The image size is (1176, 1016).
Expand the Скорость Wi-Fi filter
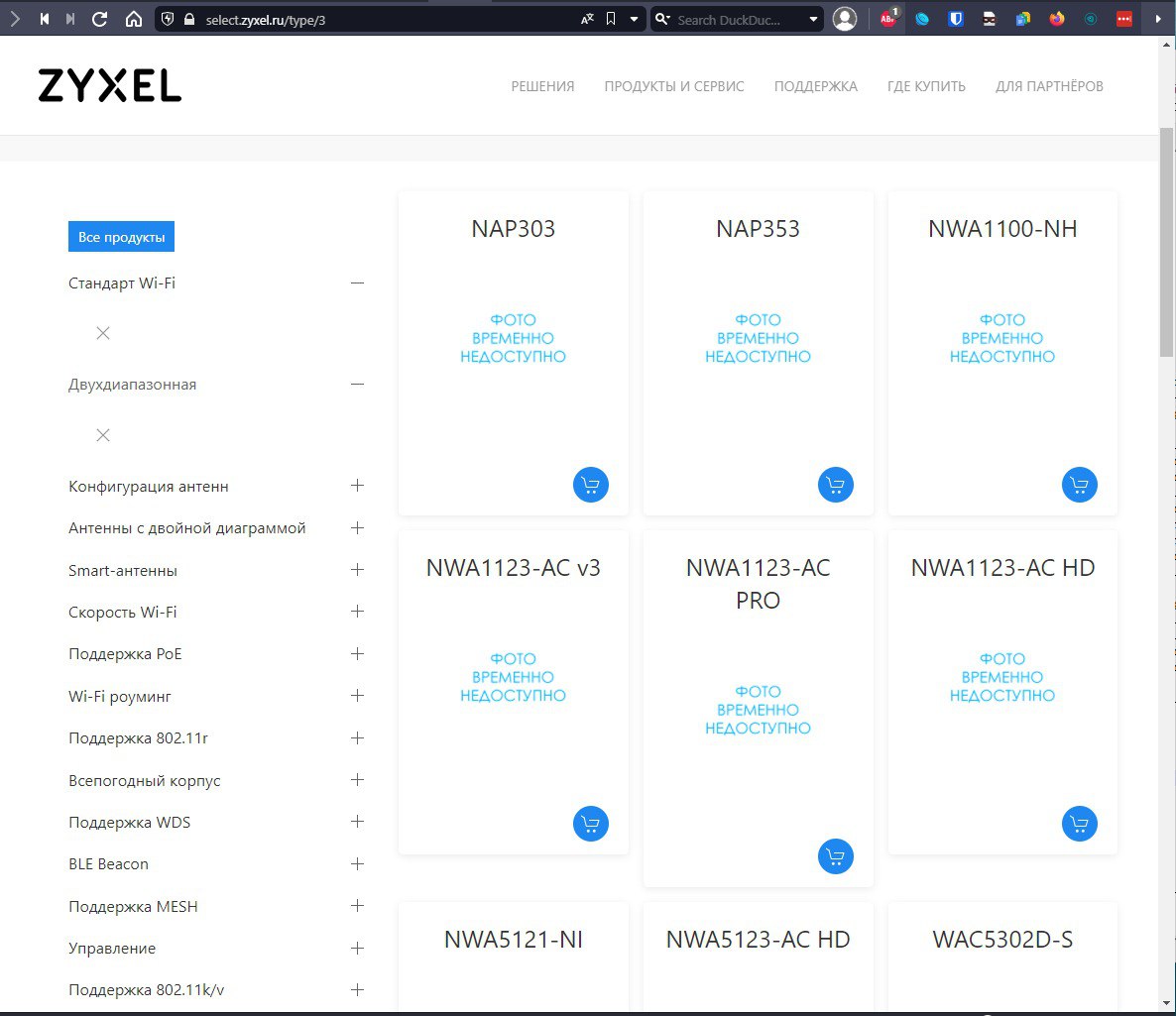(x=357, y=612)
